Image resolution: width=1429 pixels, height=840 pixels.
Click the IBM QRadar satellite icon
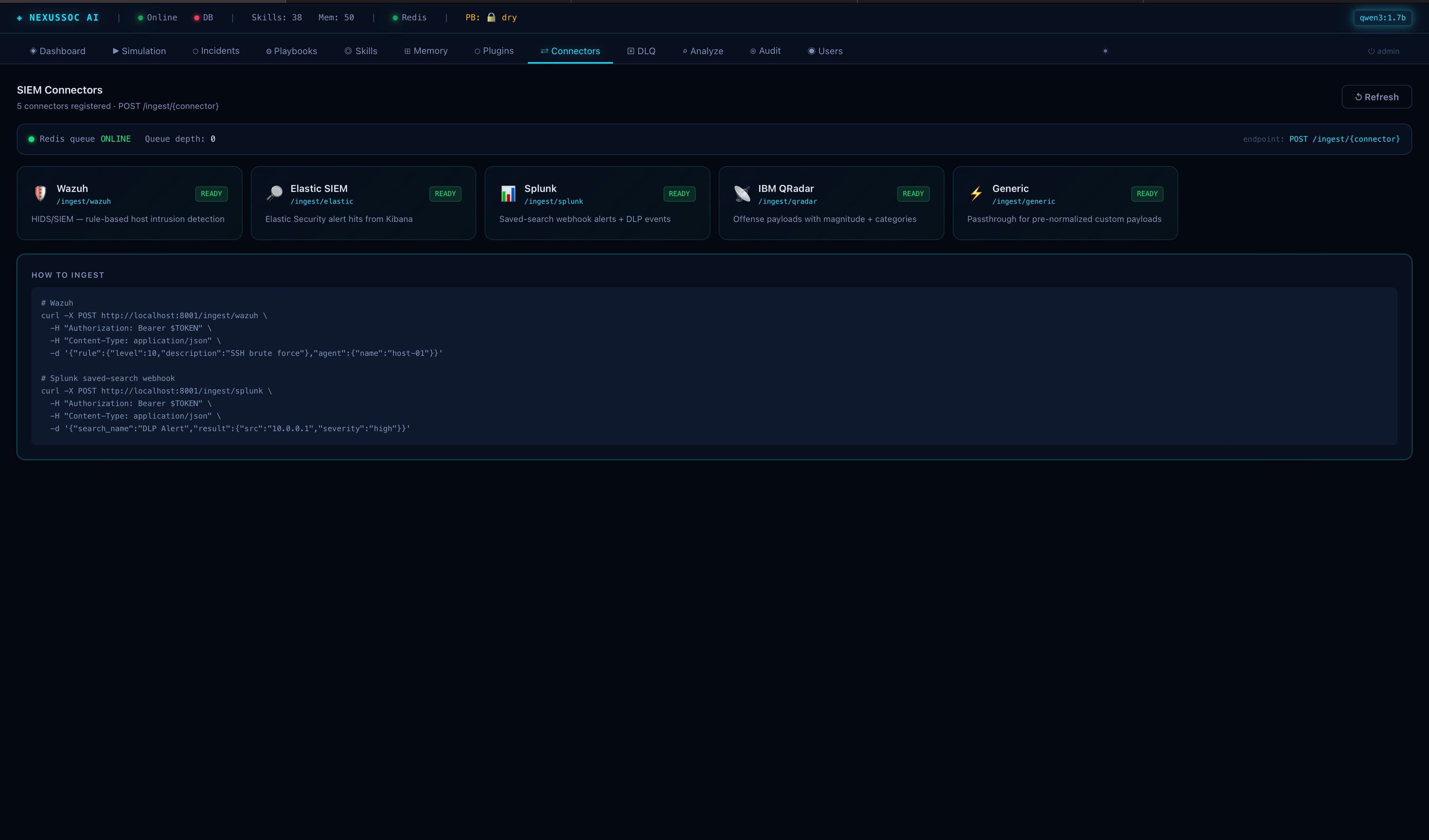click(x=742, y=194)
